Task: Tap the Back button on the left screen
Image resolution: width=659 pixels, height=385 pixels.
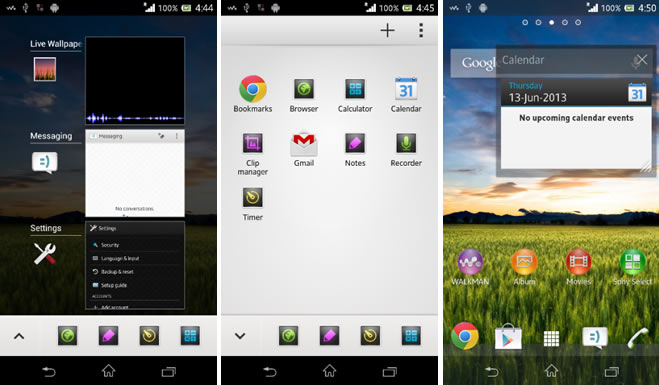Action: click(x=49, y=372)
